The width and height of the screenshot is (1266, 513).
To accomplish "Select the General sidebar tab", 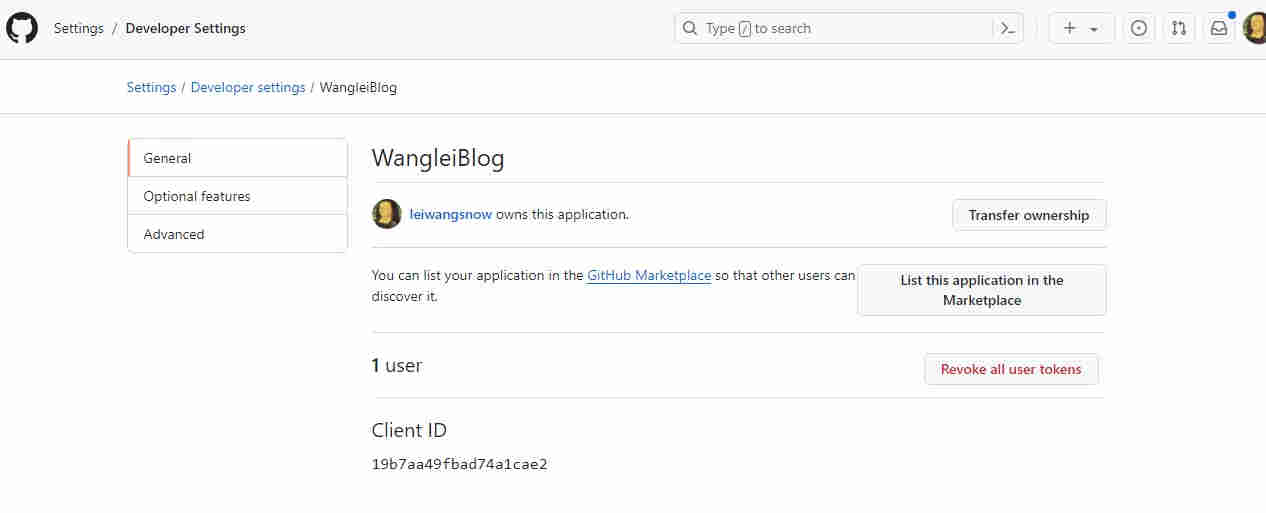I will pyautogui.click(x=238, y=158).
